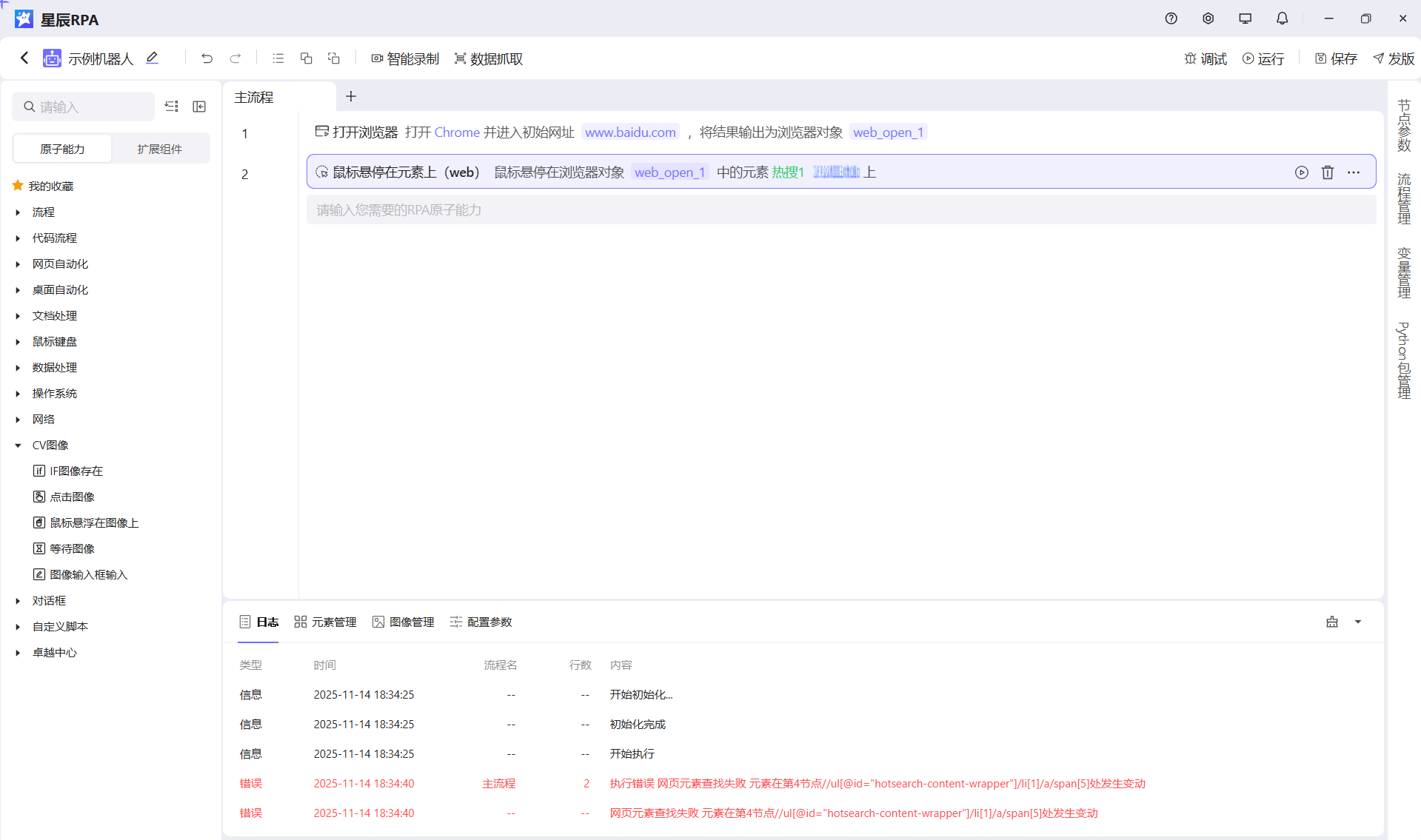Click the redo arrow icon
Viewport: 1421px width, 840px height.
pos(235,58)
